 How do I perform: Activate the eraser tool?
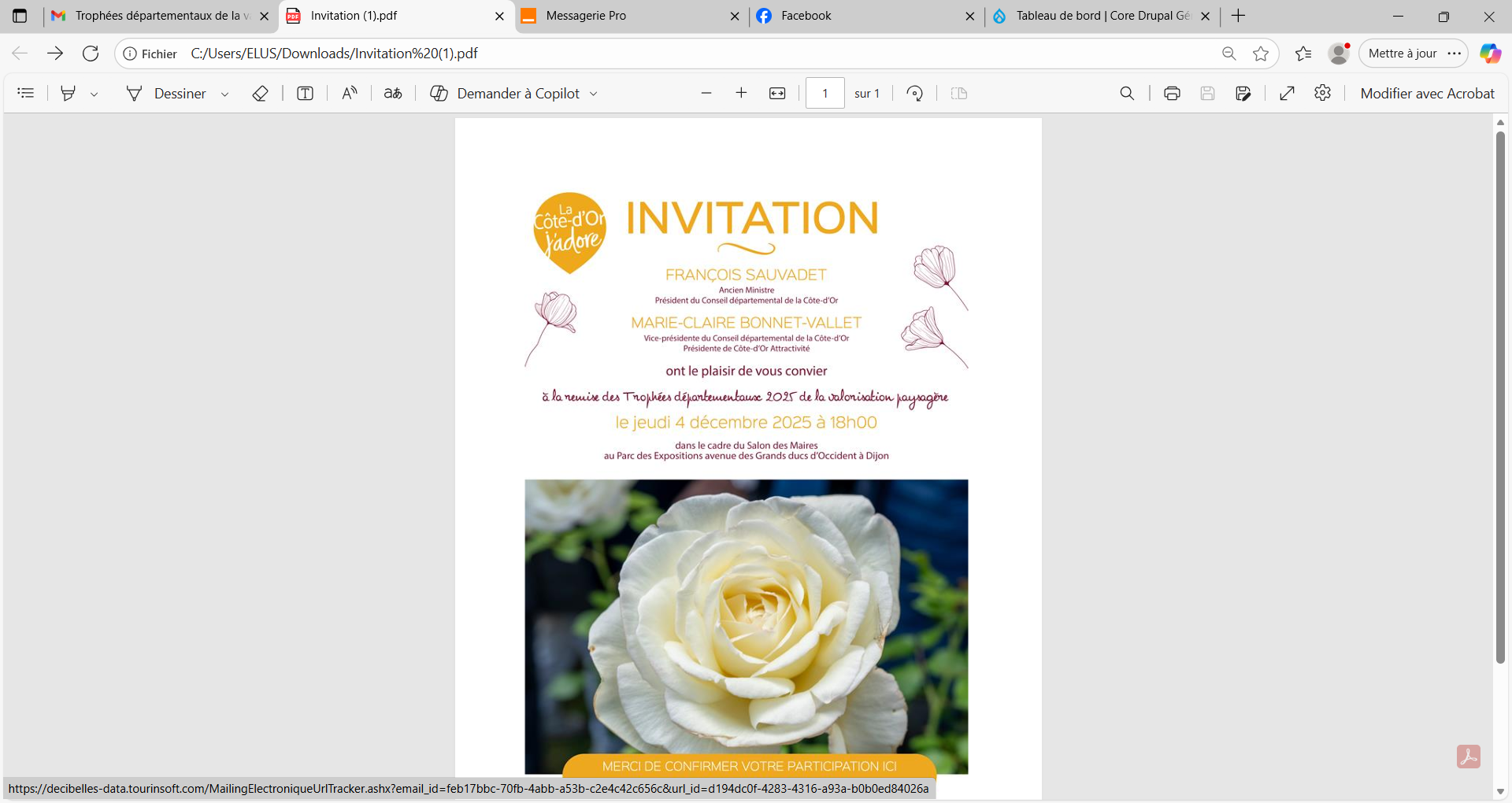(260, 93)
